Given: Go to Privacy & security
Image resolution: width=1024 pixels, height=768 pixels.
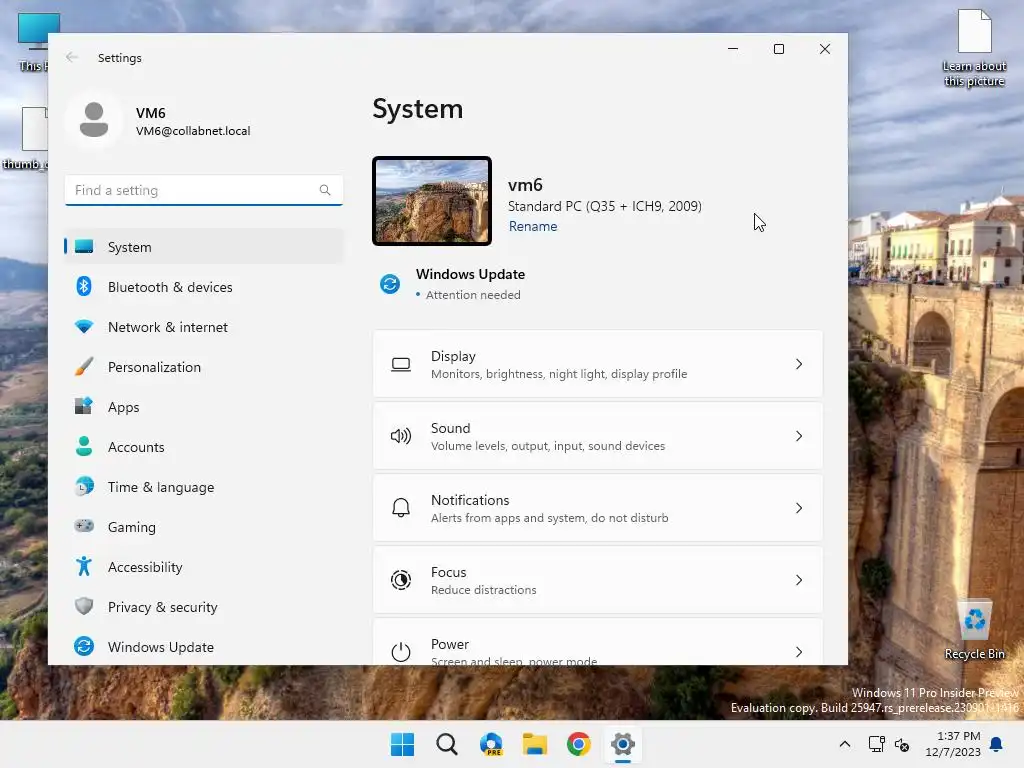Looking at the screenshot, I should coord(204,607).
